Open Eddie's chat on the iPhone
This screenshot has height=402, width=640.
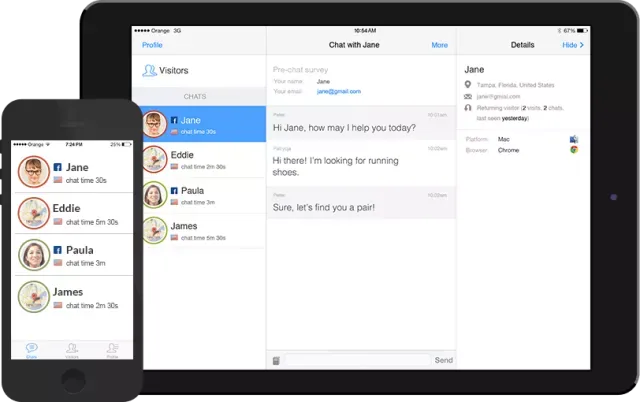coord(74,213)
